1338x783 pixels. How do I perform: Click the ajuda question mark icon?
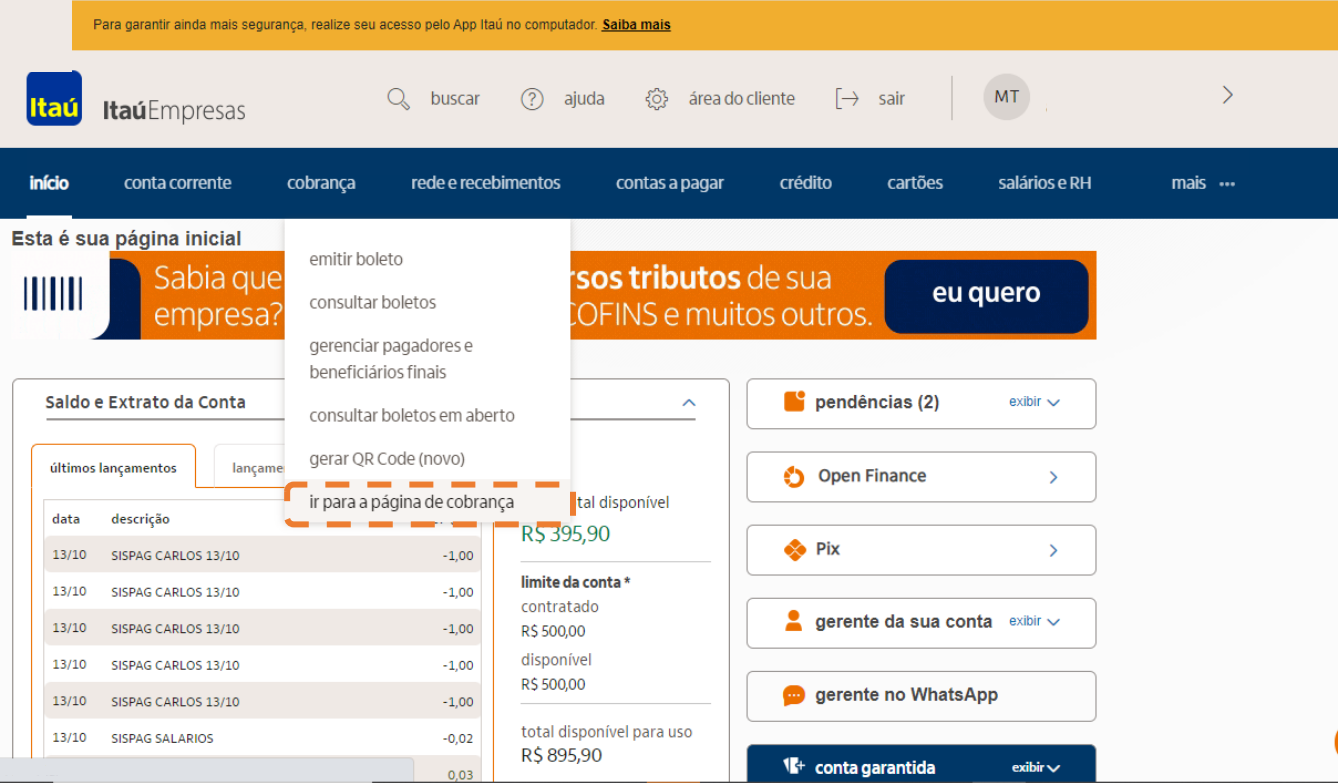pos(532,99)
